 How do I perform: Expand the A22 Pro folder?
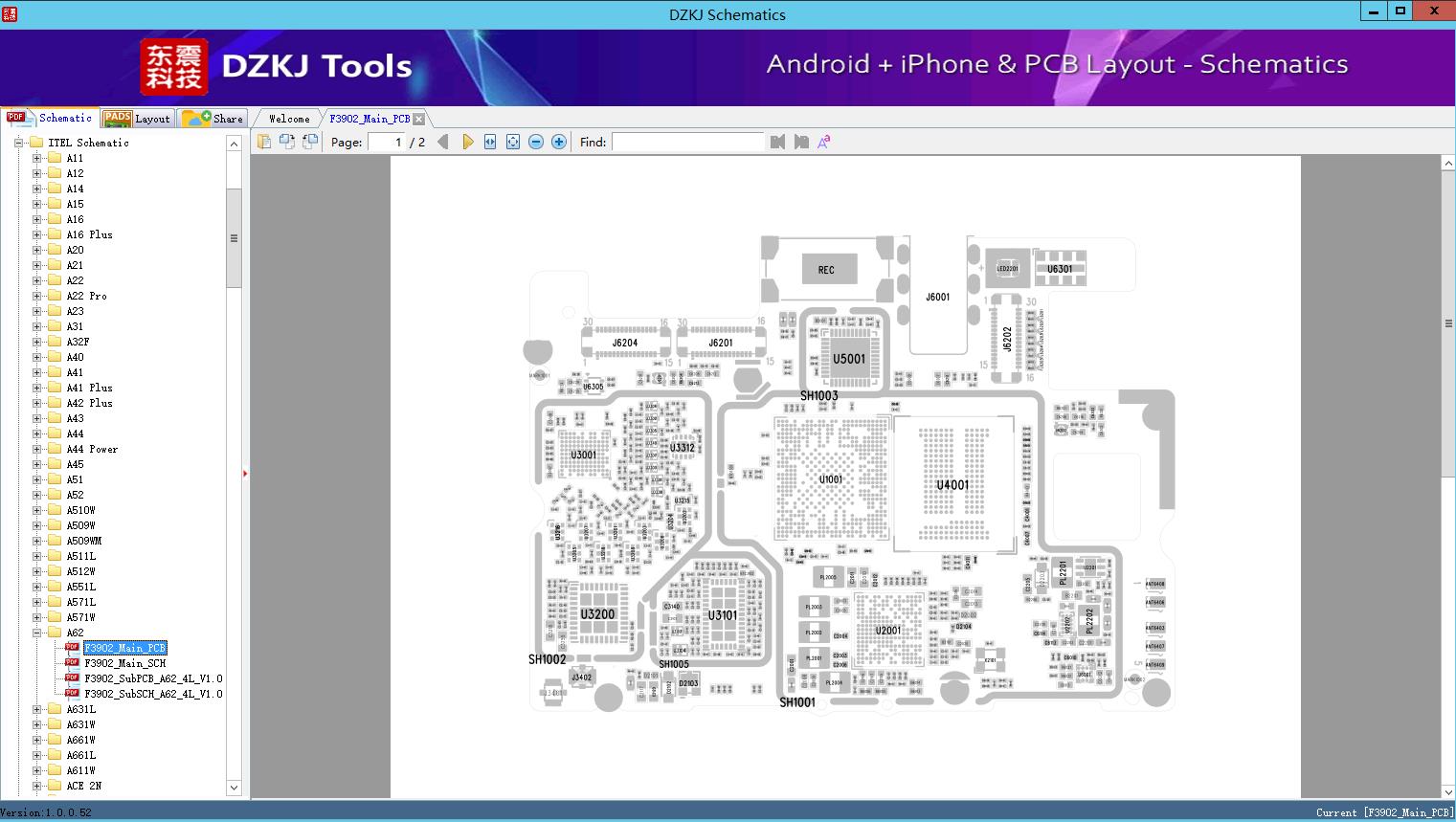37,296
